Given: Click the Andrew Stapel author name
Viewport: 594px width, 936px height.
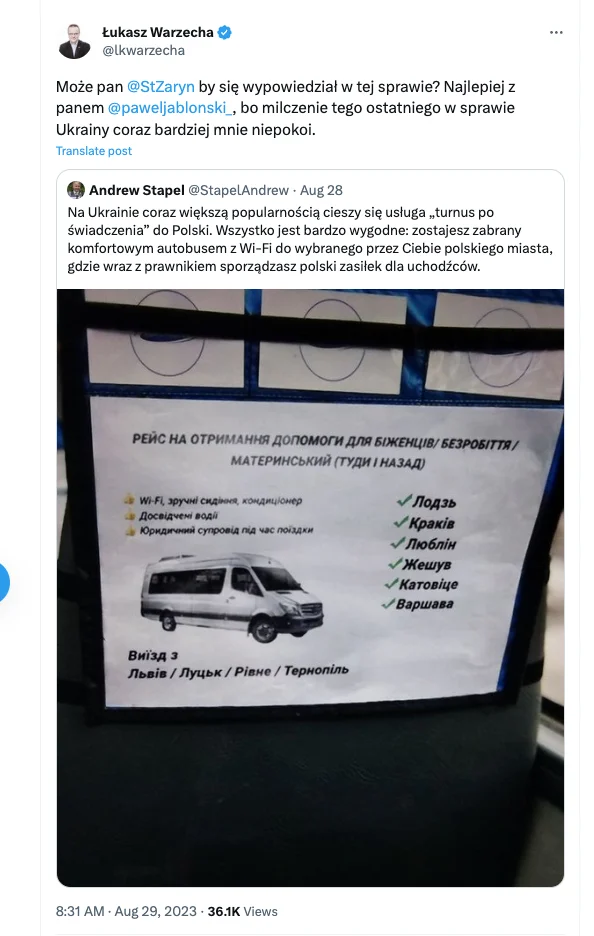Looking at the screenshot, I should pyautogui.click(x=137, y=190).
